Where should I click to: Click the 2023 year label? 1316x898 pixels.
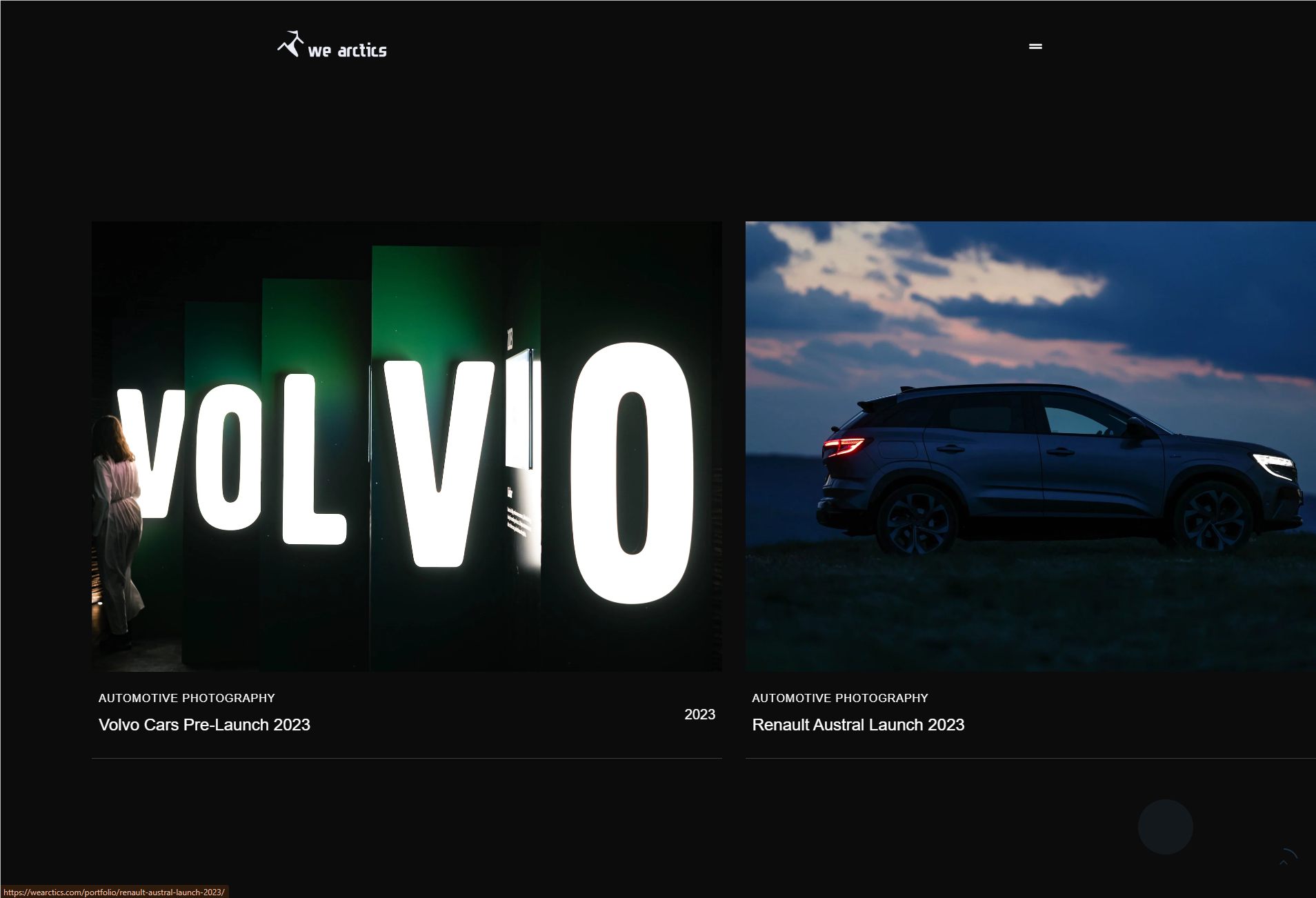699,715
